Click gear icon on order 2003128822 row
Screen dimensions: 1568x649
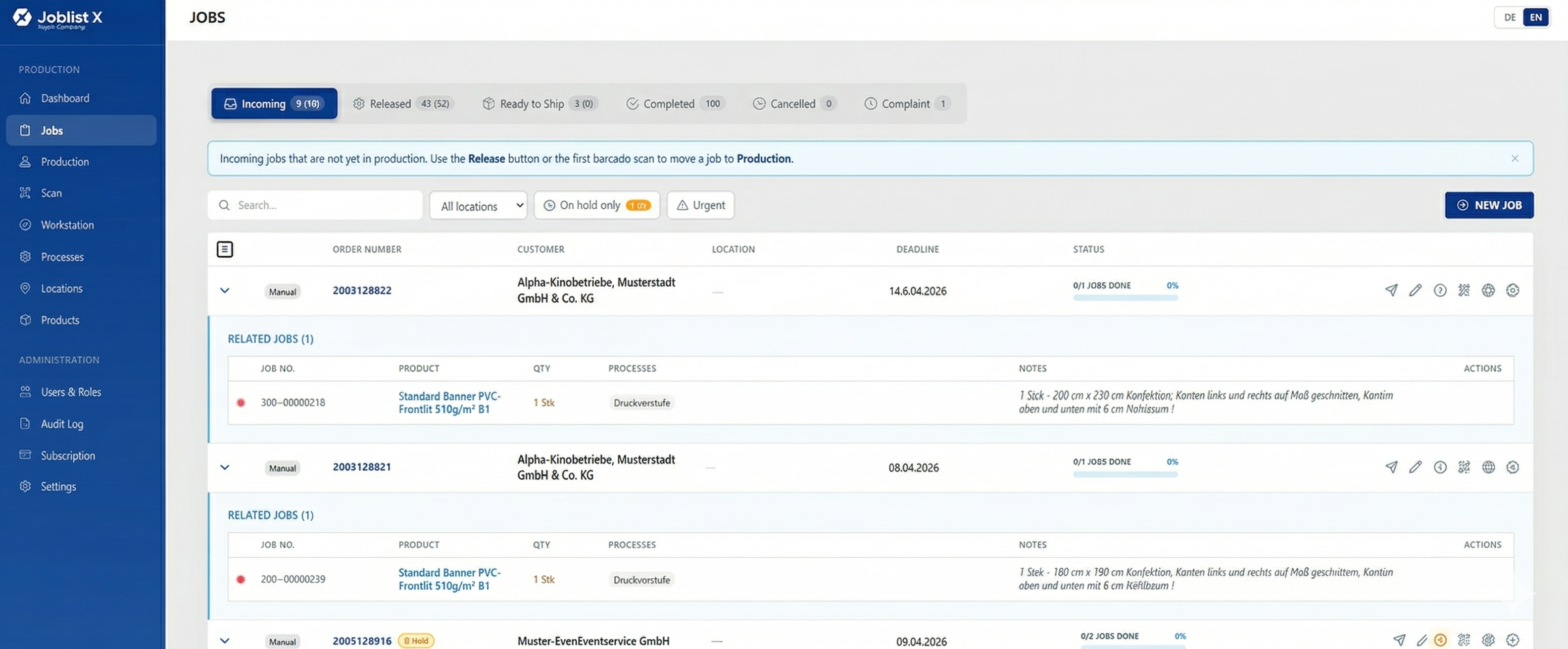(1513, 290)
